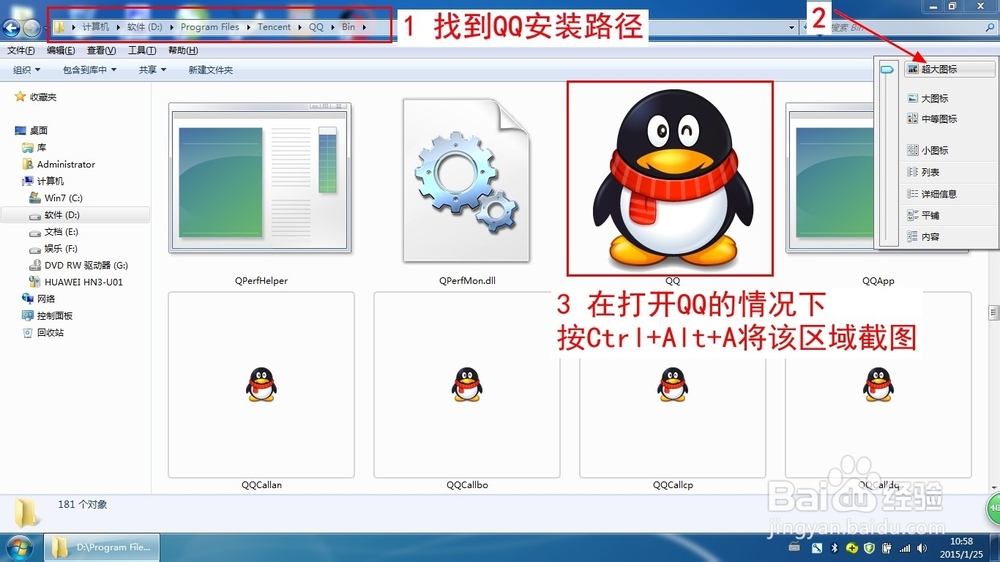Click the volume speaker tray icon
Viewport: 1000px width, 562px height.
(922, 548)
